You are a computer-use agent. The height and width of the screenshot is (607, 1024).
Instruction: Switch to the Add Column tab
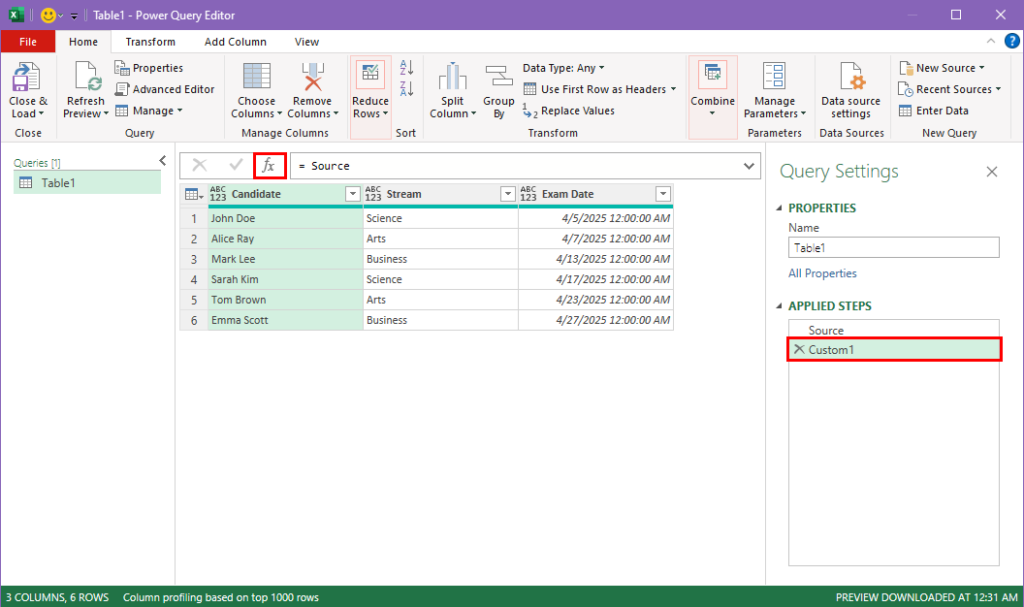point(236,42)
